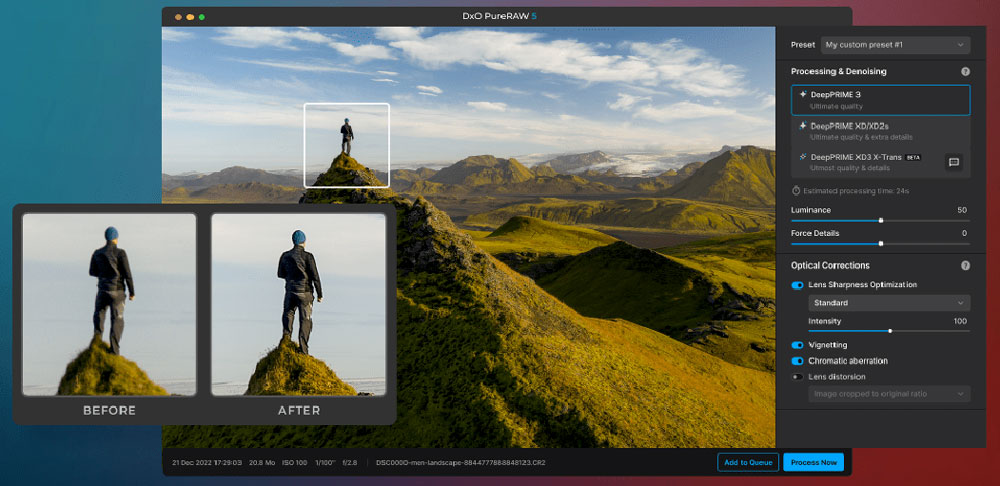The image size is (1000, 486).
Task: Click the Process Now button
Action: click(x=813, y=462)
